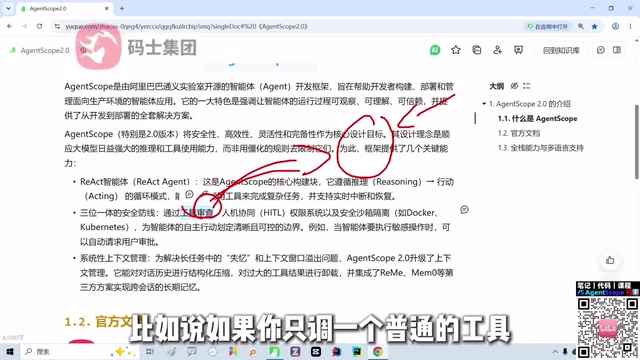Screen dimensions: 640x360
Task: Select the AgentScope2.0 browser tab
Action: coord(64,8)
